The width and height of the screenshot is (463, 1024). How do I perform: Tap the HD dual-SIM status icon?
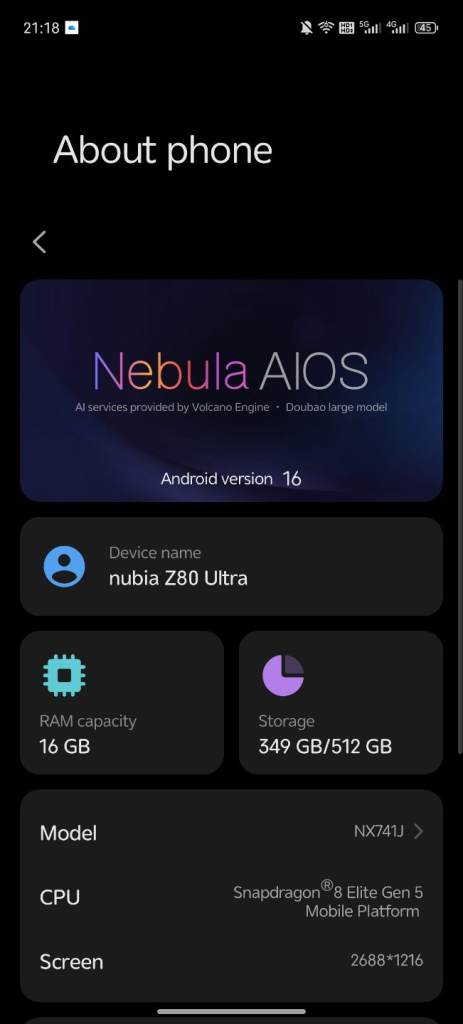pos(347,27)
